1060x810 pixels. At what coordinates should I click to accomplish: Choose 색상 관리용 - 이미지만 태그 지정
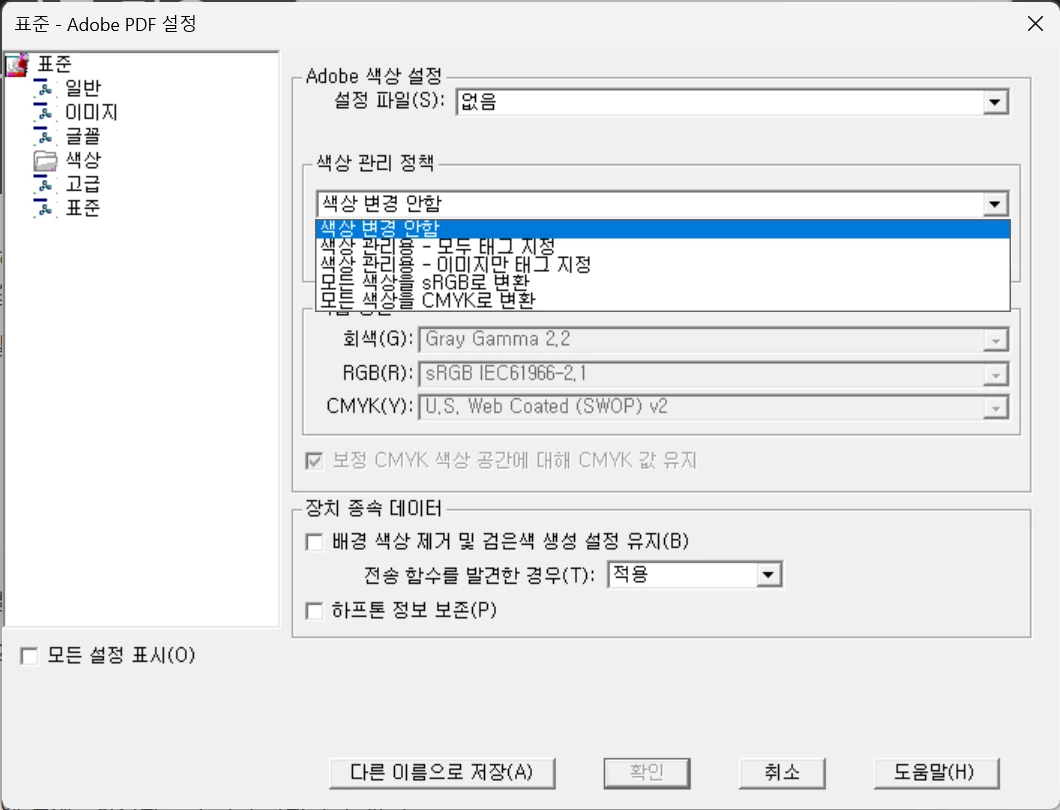(662, 264)
